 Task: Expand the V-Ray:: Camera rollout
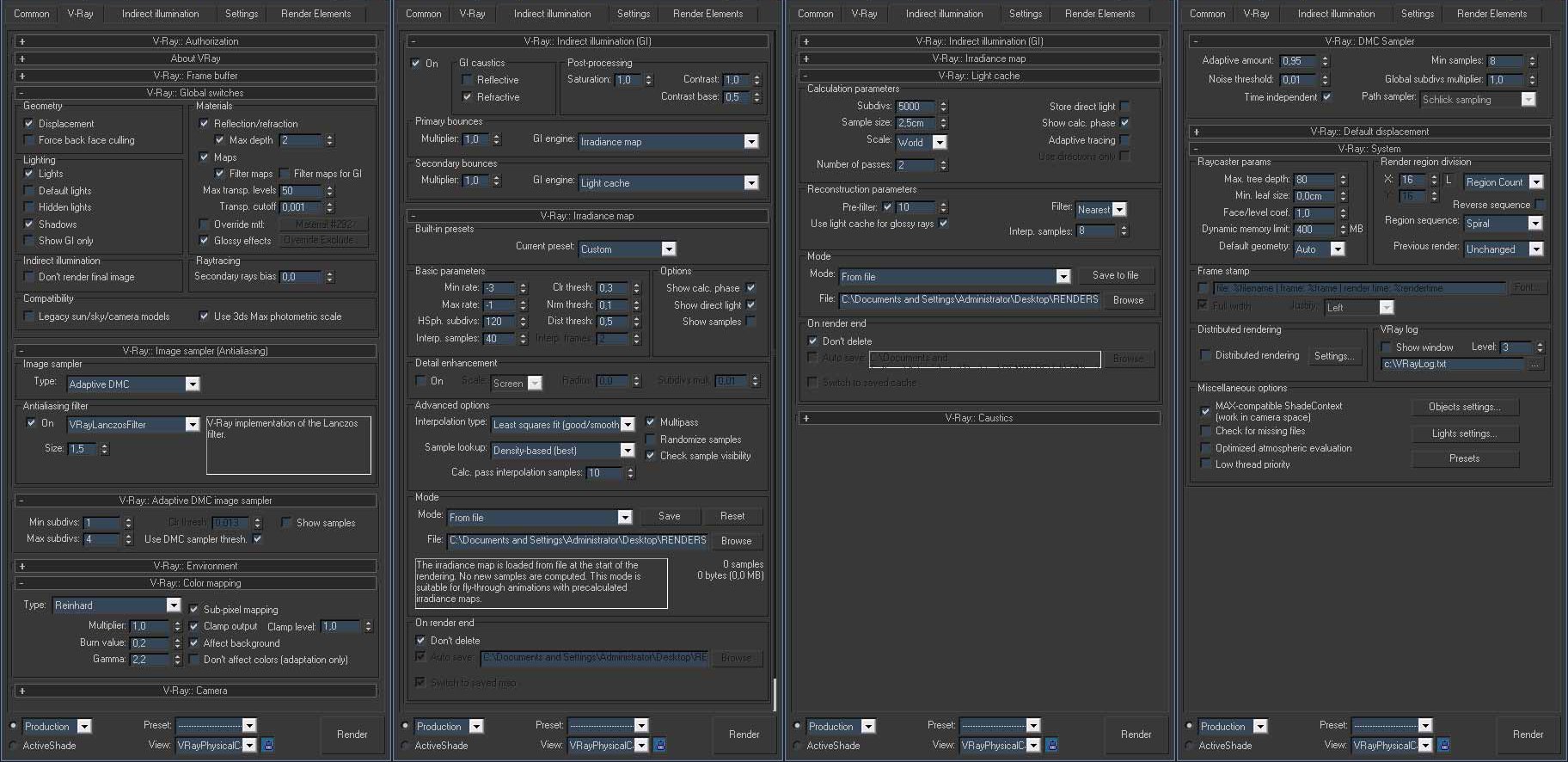pyautogui.click(x=196, y=691)
